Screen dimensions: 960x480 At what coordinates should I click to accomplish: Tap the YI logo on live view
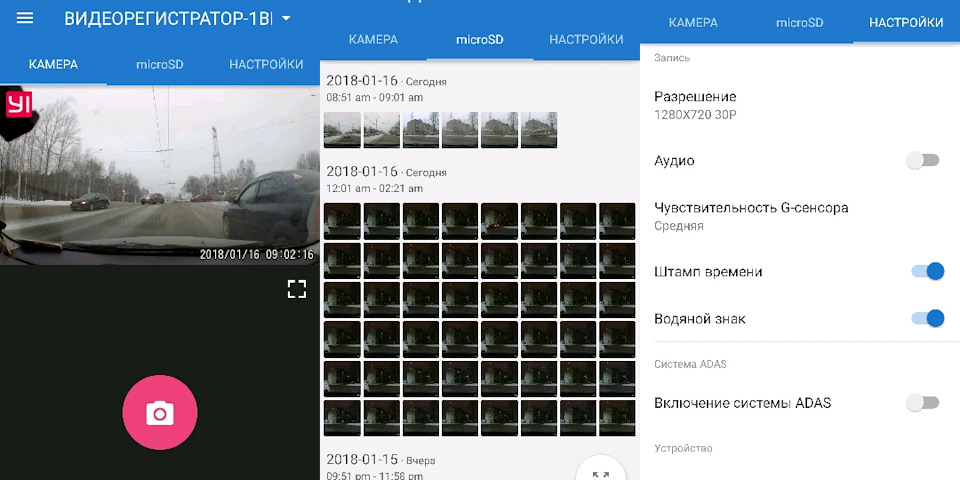[19, 105]
